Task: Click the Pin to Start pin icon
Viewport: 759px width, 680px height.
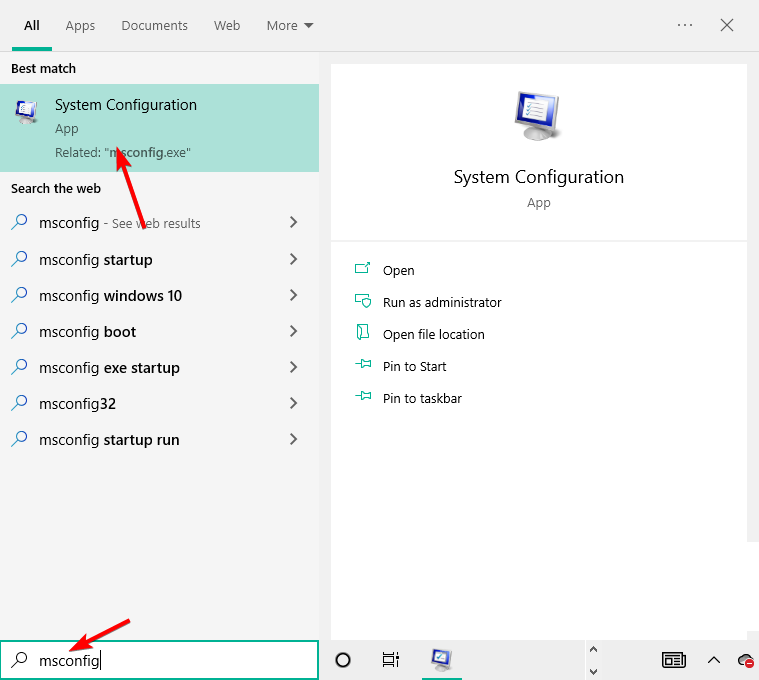Action: (x=363, y=364)
